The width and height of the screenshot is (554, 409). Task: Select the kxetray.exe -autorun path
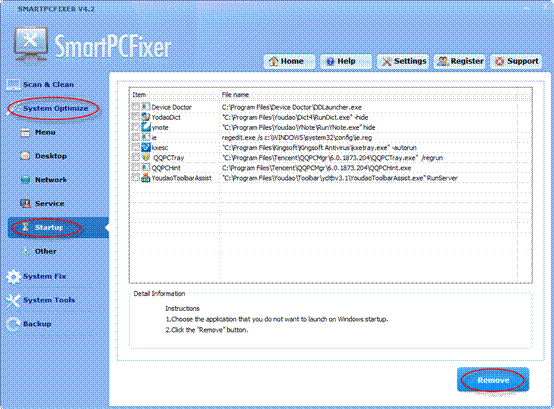point(319,147)
